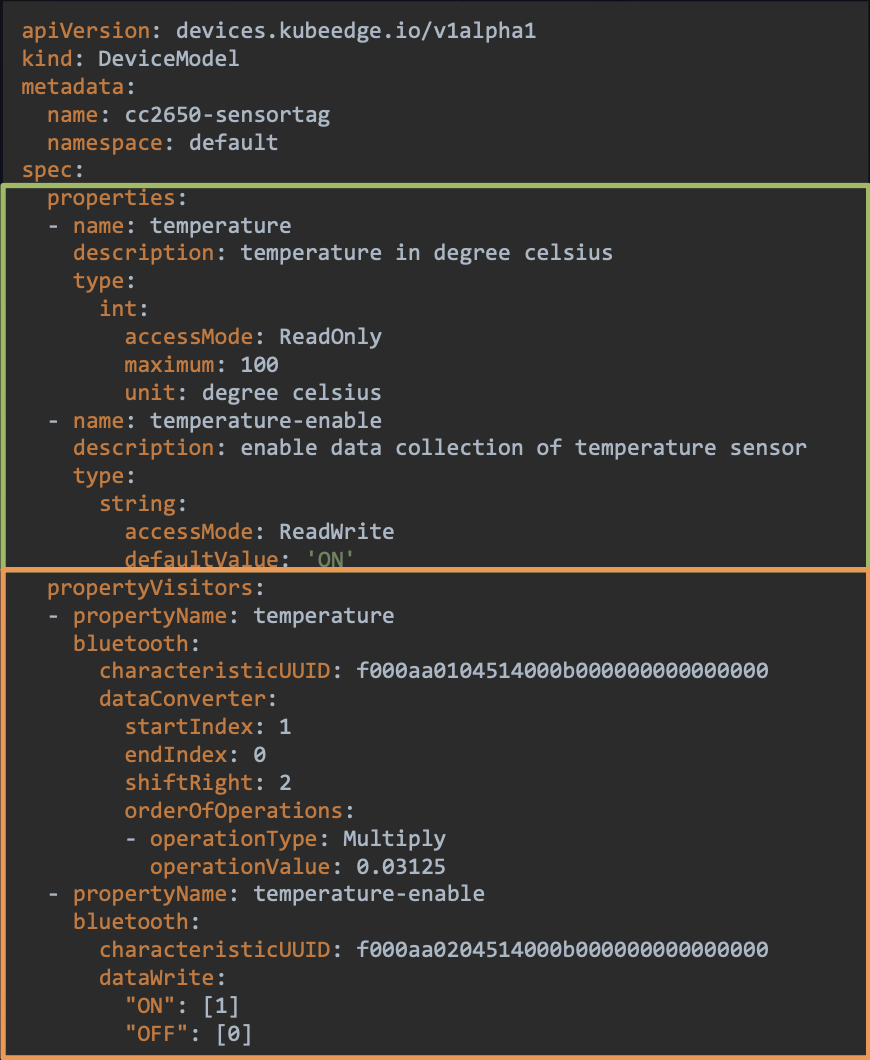
Task: Select the text 'temperature in degree celsius'
Action: (427, 253)
